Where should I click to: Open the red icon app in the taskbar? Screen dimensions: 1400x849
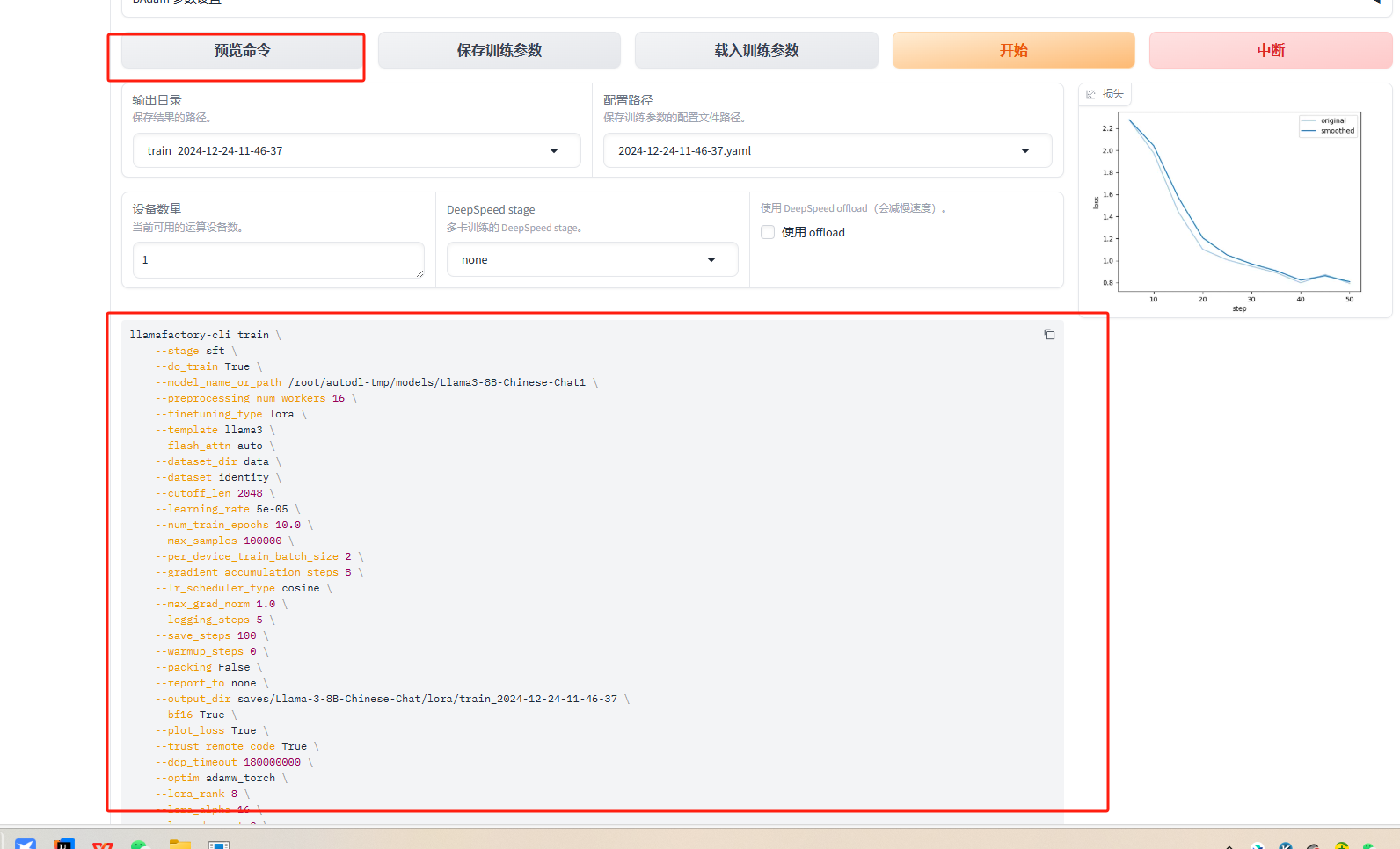point(103,845)
